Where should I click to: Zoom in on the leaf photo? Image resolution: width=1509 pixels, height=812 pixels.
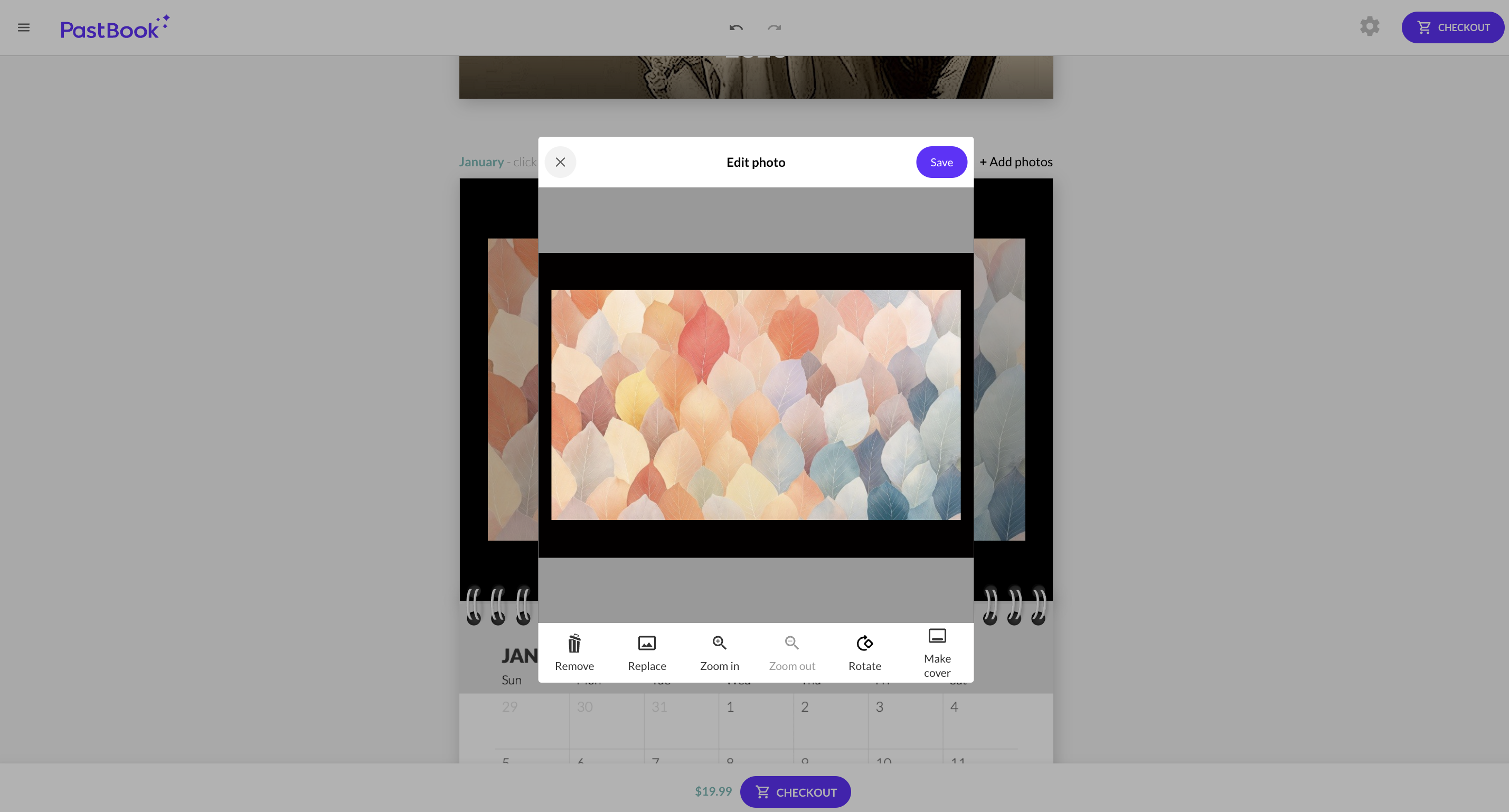(x=719, y=652)
